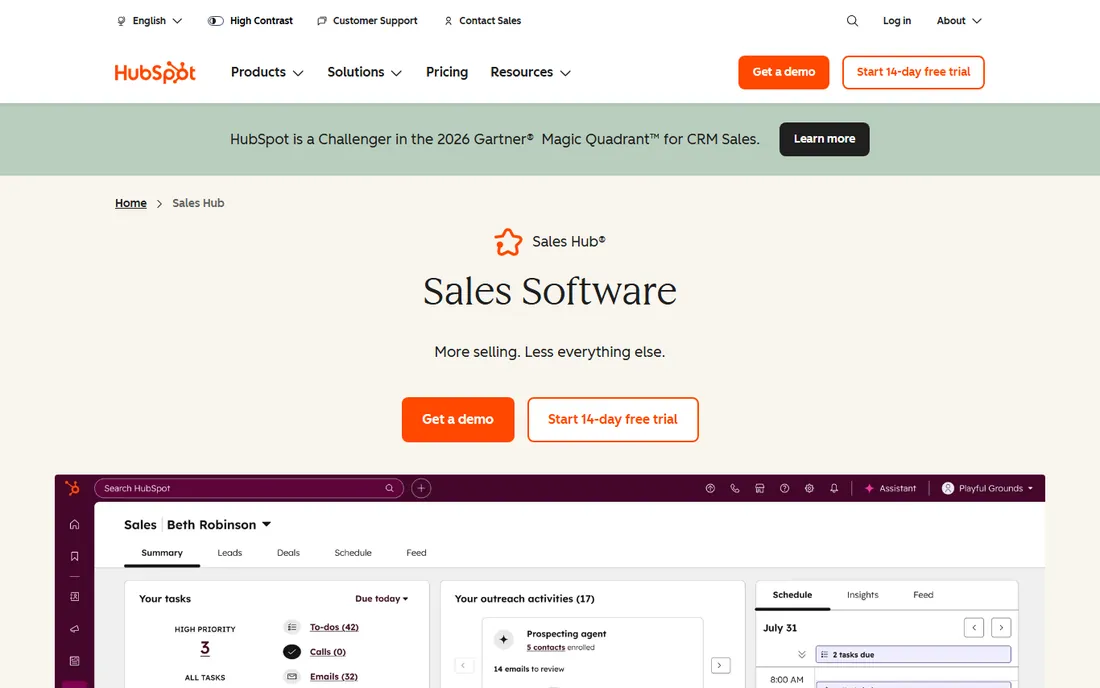Click the bookmarks icon in sidebar
This screenshot has width=1100, height=688.
click(74, 556)
